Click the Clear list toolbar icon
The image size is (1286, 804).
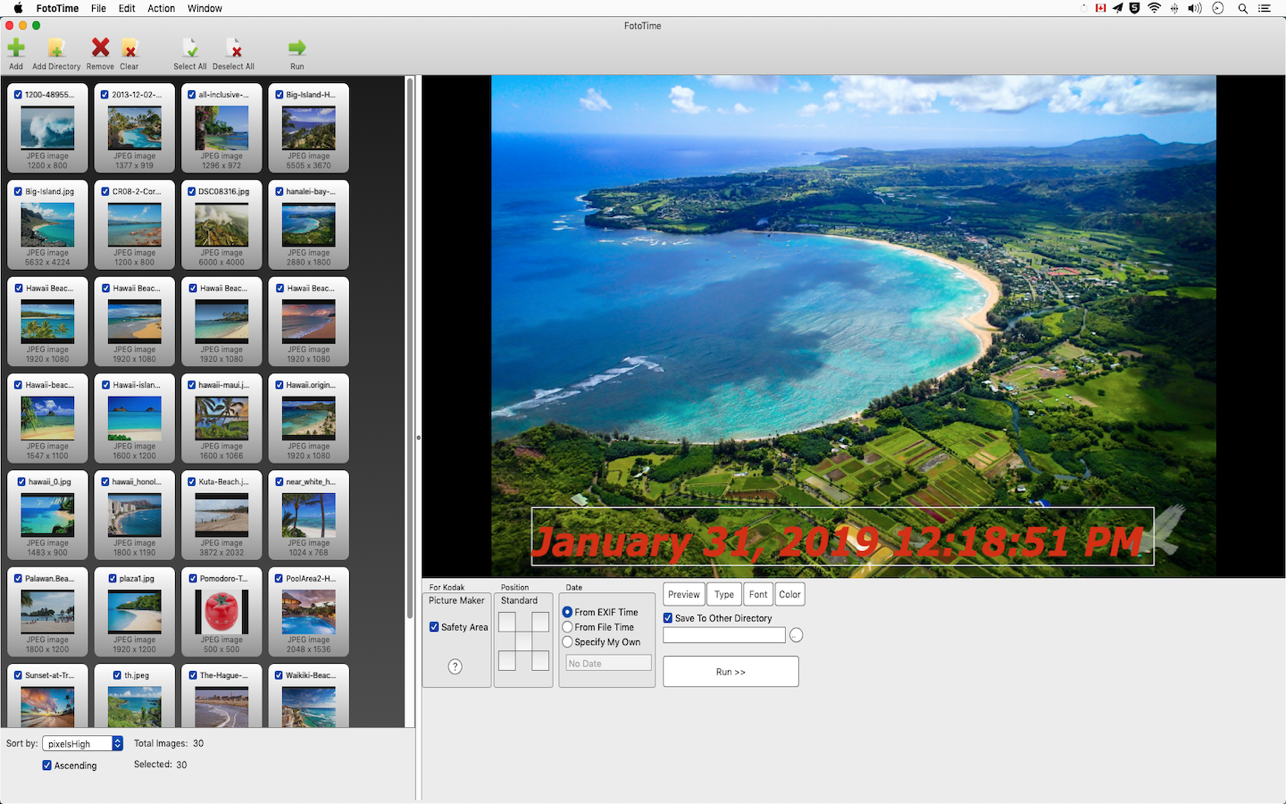coord(129,48)
